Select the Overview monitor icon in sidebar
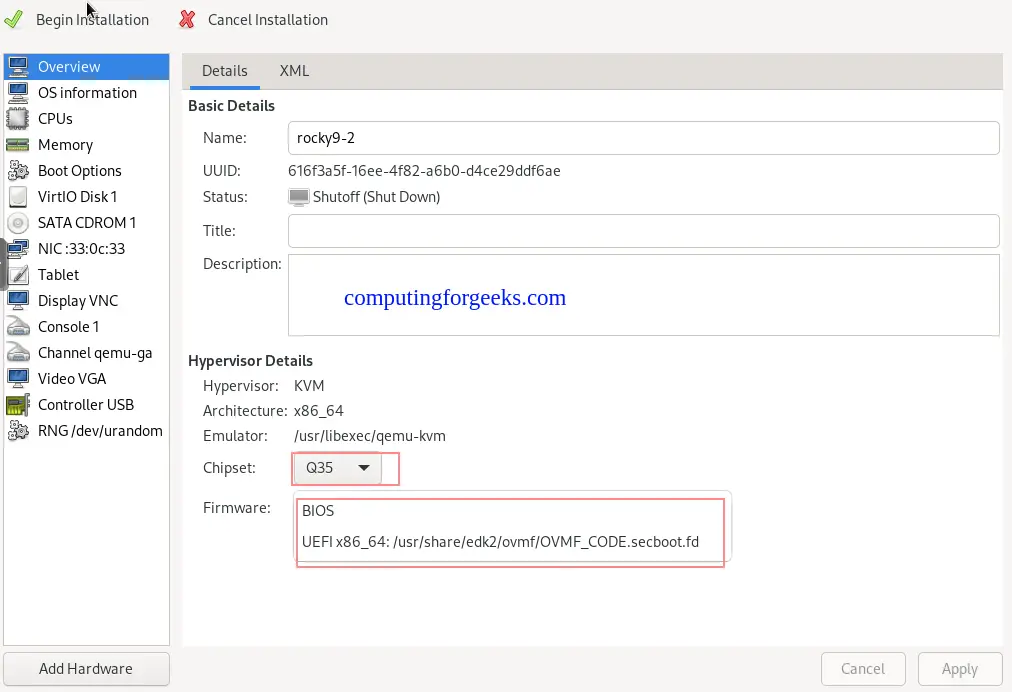The width and height of the screenshot is (1012, 692). pos(18,66)
